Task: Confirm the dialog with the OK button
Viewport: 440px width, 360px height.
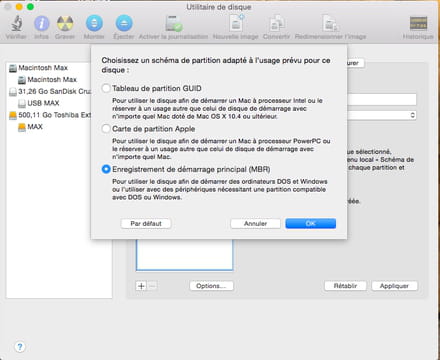Action: pos(311,223)
